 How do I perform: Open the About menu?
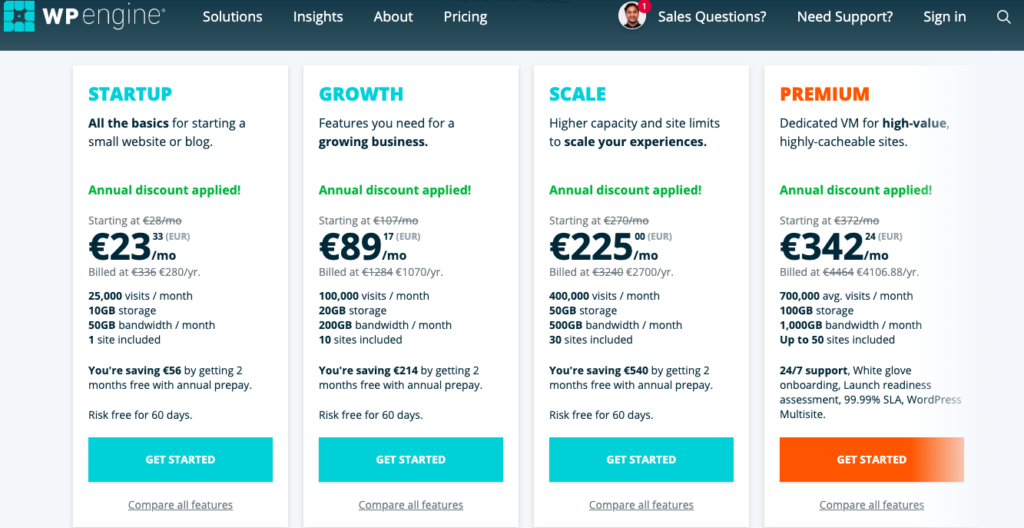393,17
